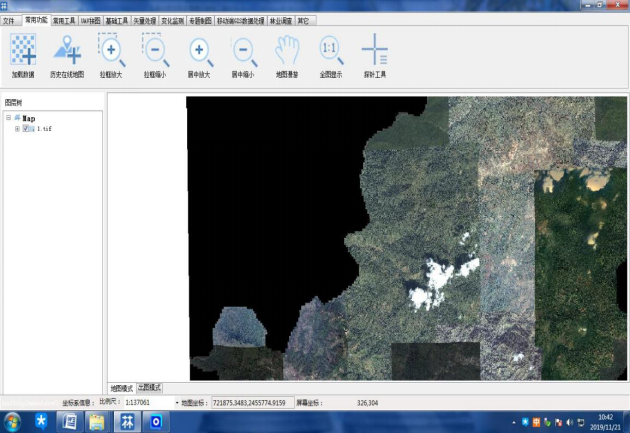Open the scale ratio dropdown
Screen dimensions: 630x433
(x=177, y=403)
